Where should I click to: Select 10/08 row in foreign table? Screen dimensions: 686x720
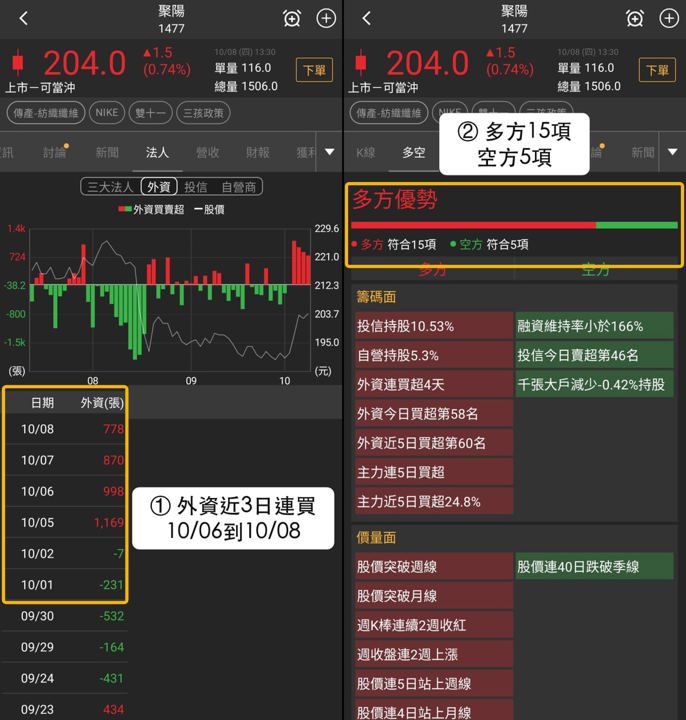(65, 429)
